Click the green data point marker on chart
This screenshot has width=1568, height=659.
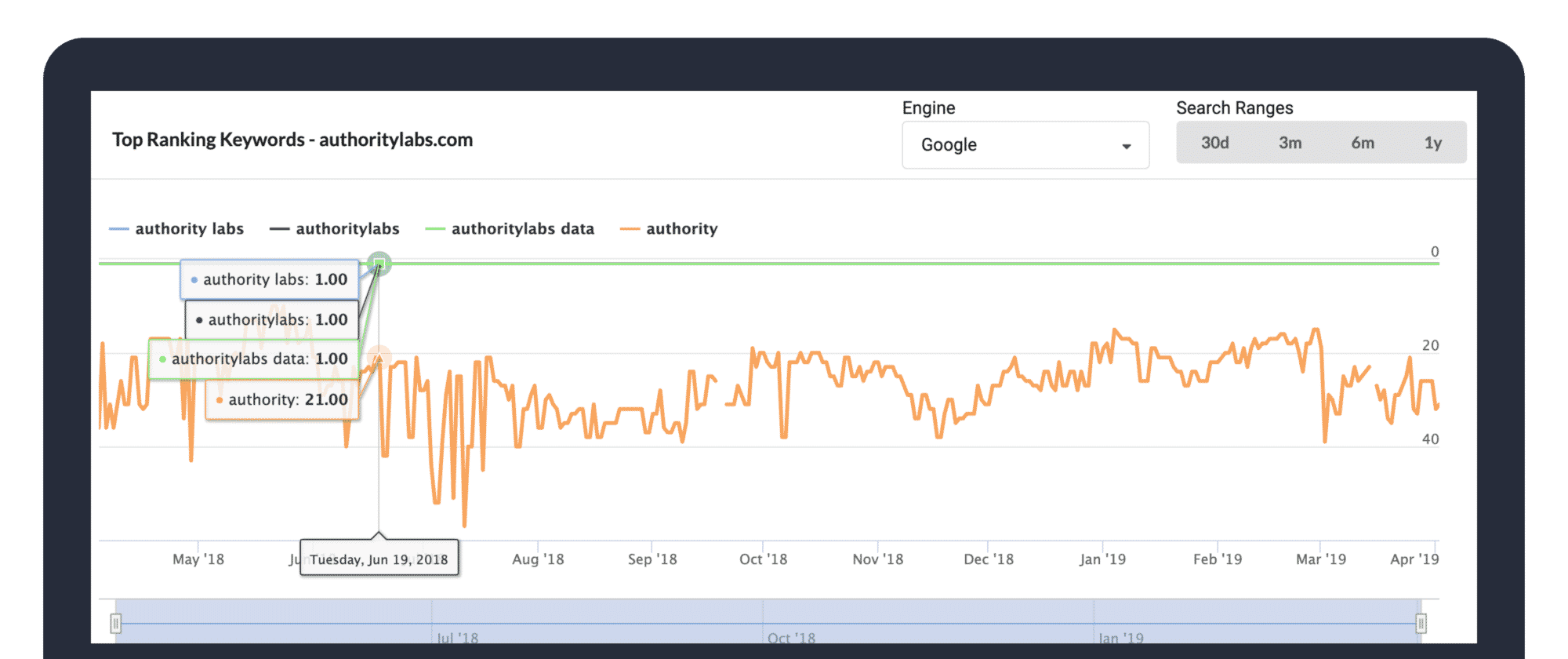[379, 263]
